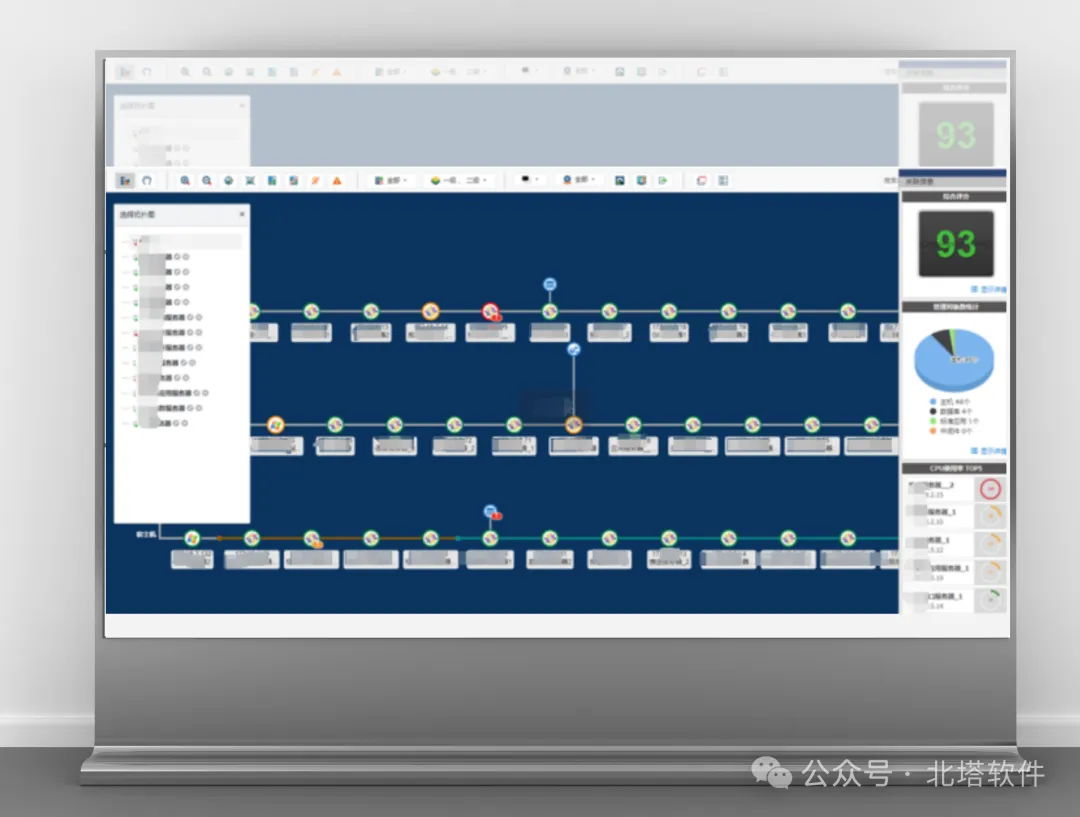The image size is (1080, 817).
Task: Select the blue node above the top row
Action: point(550,284)
